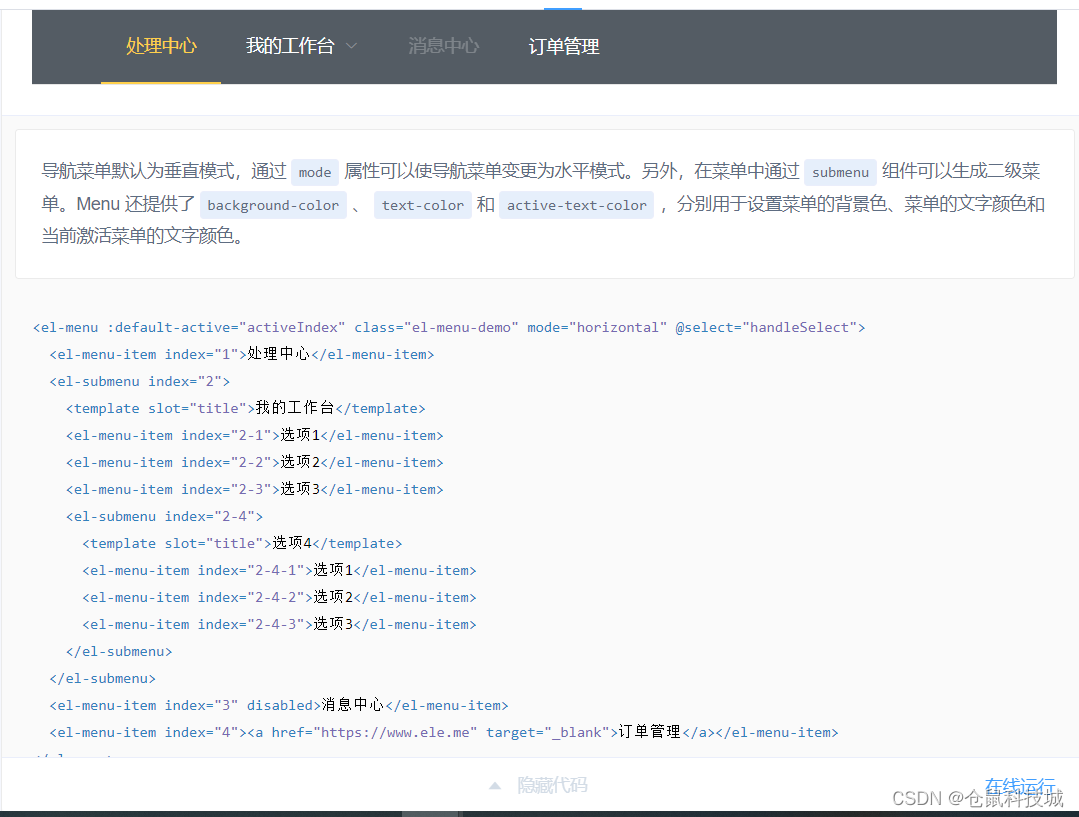Click the el-submenu index="2" code line

point(140,381)
